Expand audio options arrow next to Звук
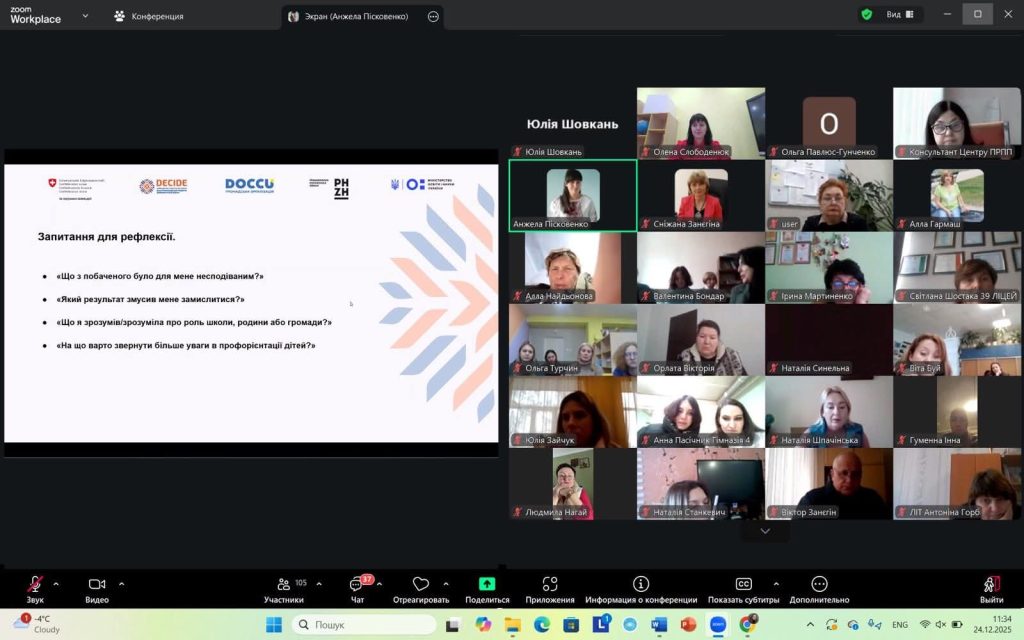Viewport: 1024px width, 640px height. pyautogui.click(x=56, y=584)
